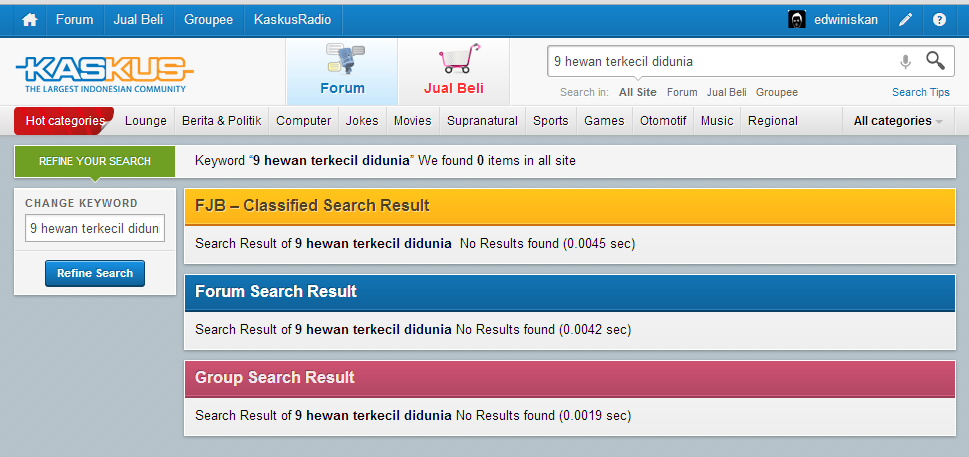Open Jual Beli in top navigation bar
969x457 pixels.
(138, 20)
